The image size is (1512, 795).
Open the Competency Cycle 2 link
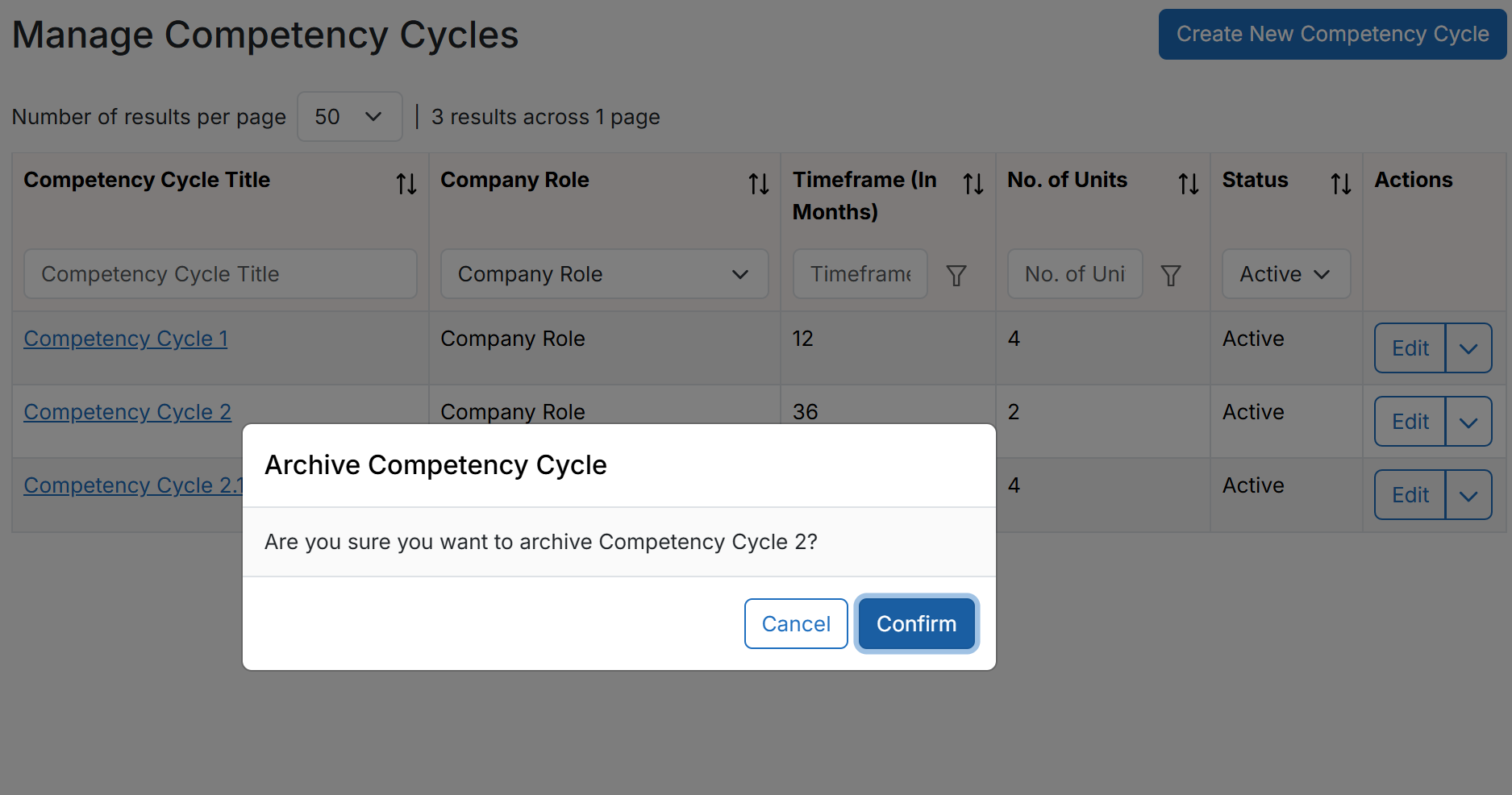tap(127, 412)
